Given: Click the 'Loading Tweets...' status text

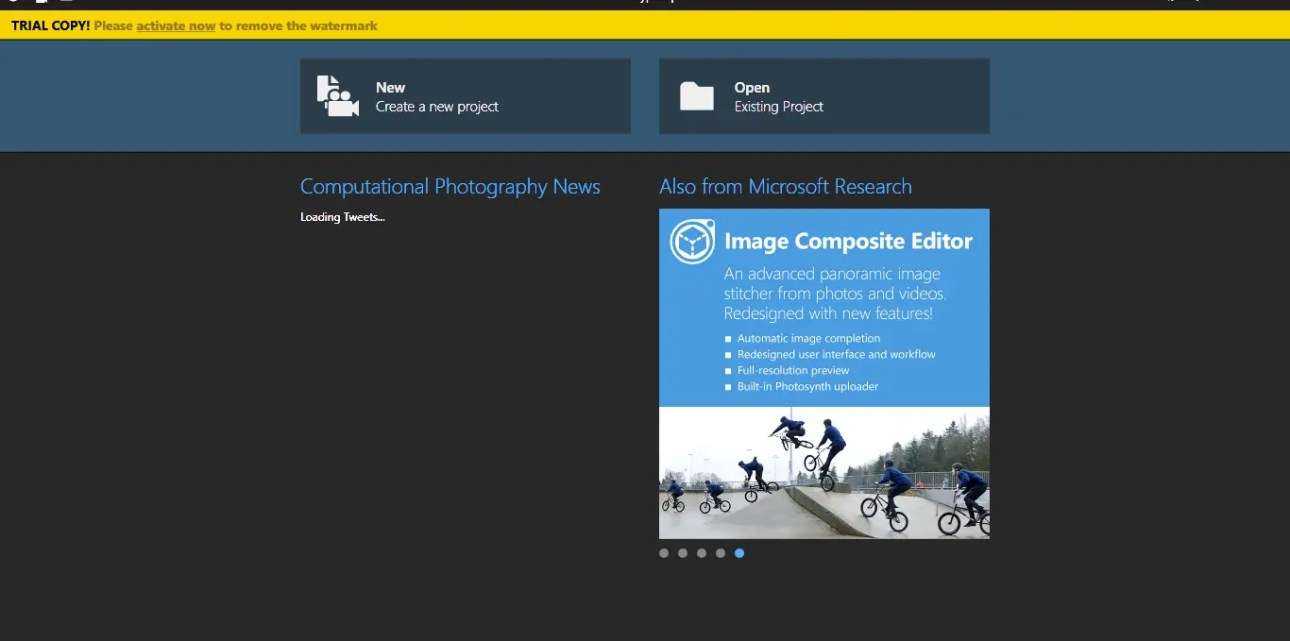Looking at the screenshot, I should click(x=342, y=217).
